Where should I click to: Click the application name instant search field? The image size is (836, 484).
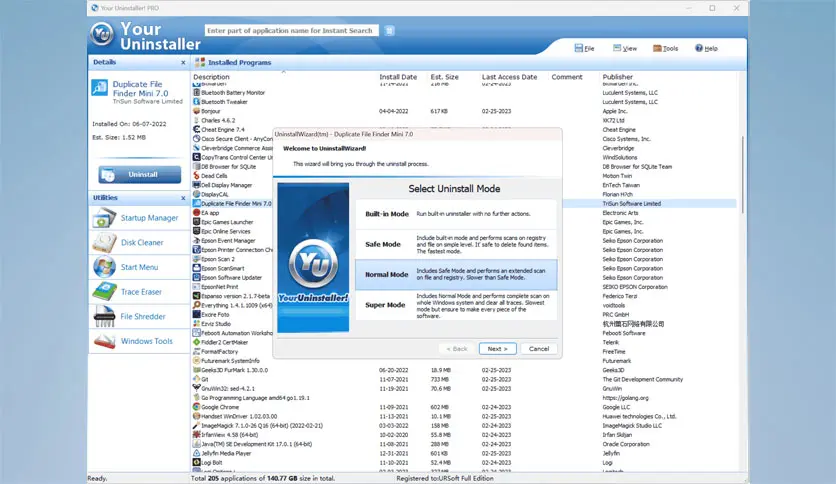(x=291, y=30)
